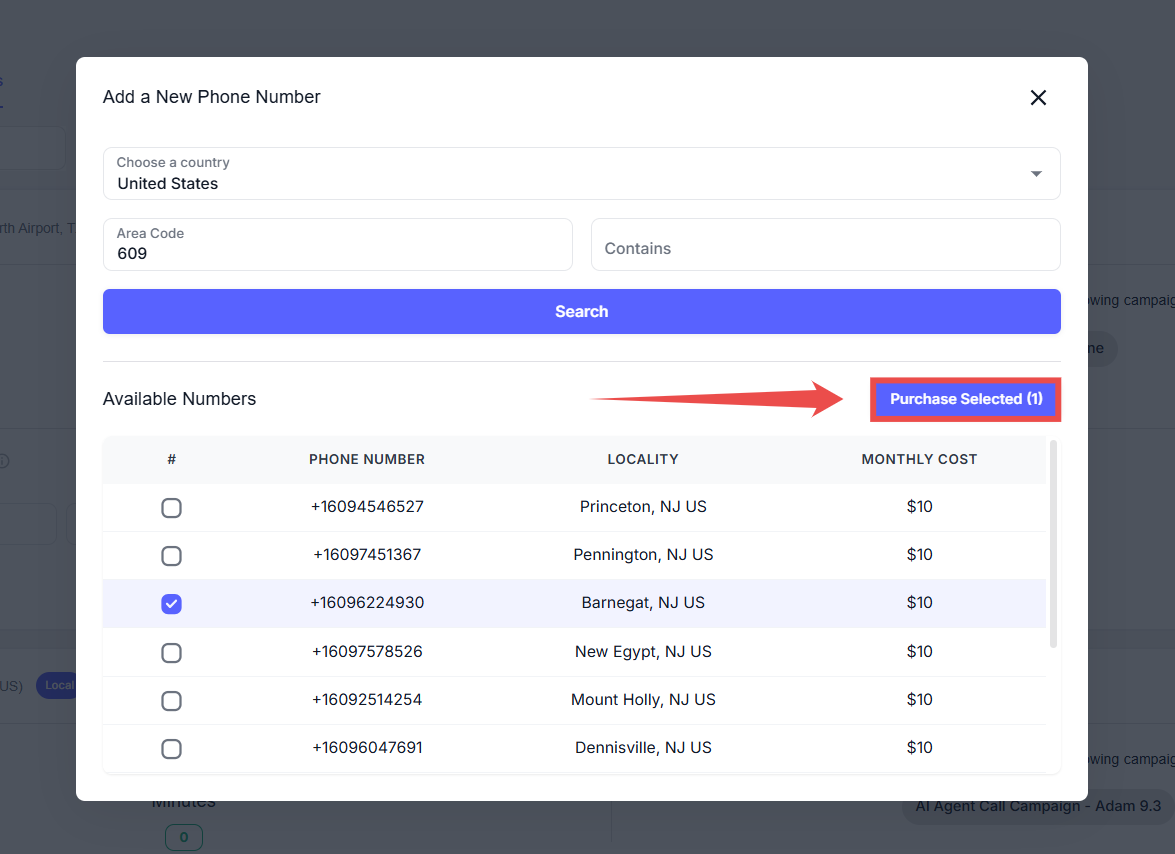Click the LOCALITY column header

(x=643, y=460)
